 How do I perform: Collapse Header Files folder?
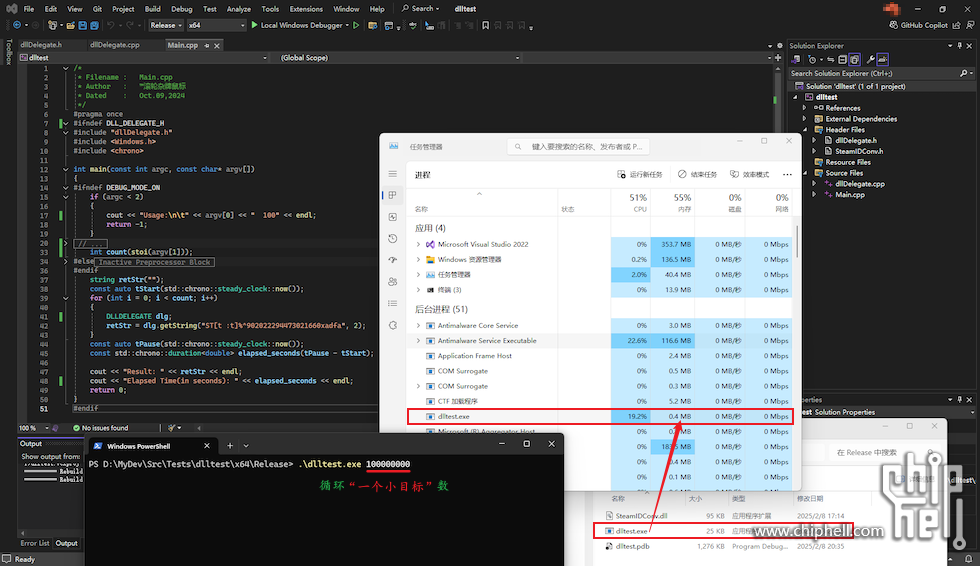tap(804, 130)
